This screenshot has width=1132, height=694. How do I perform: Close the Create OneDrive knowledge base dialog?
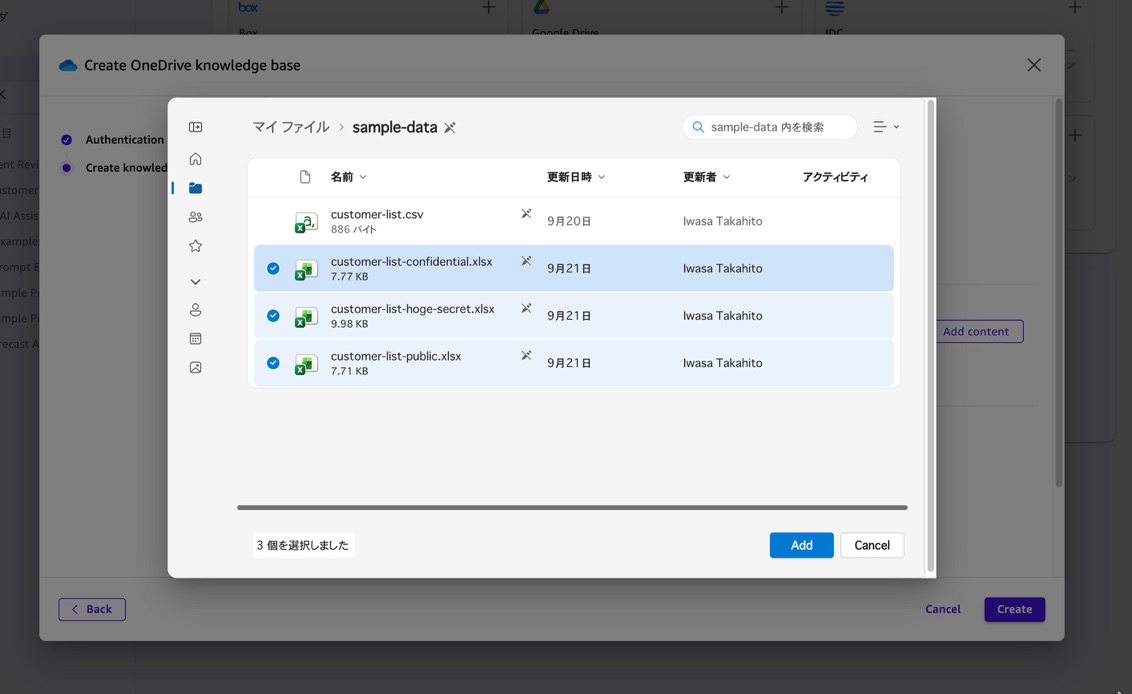(x=1034, y=65)
